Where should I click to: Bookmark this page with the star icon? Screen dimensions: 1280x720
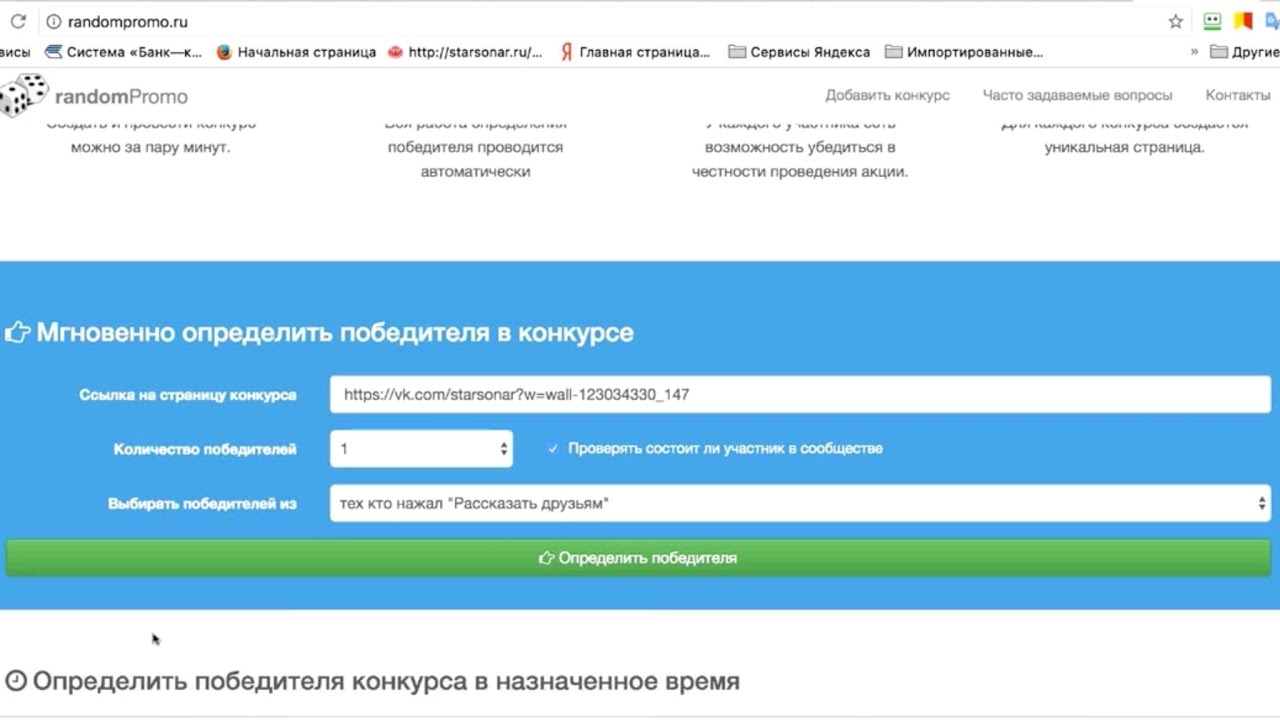[x=1176, y=21]
